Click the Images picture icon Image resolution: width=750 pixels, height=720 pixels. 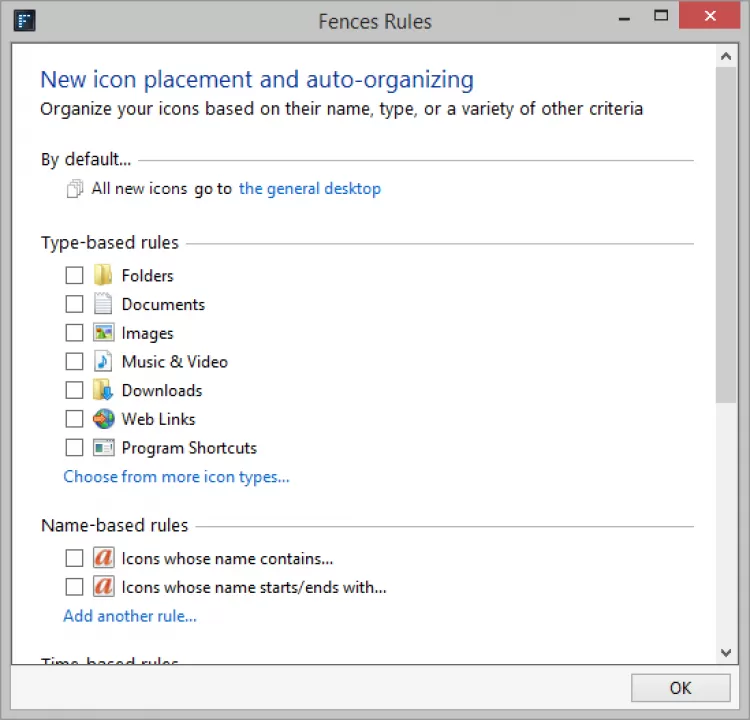(103, 333)
